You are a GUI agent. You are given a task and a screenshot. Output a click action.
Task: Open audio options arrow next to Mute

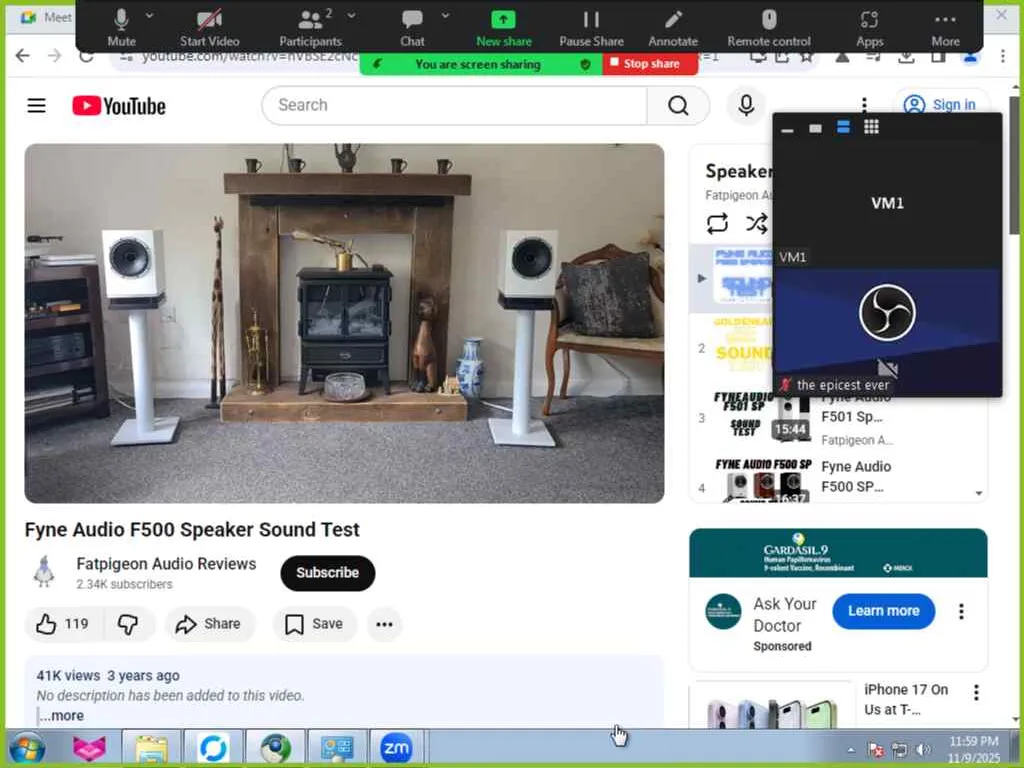(150, 15)
